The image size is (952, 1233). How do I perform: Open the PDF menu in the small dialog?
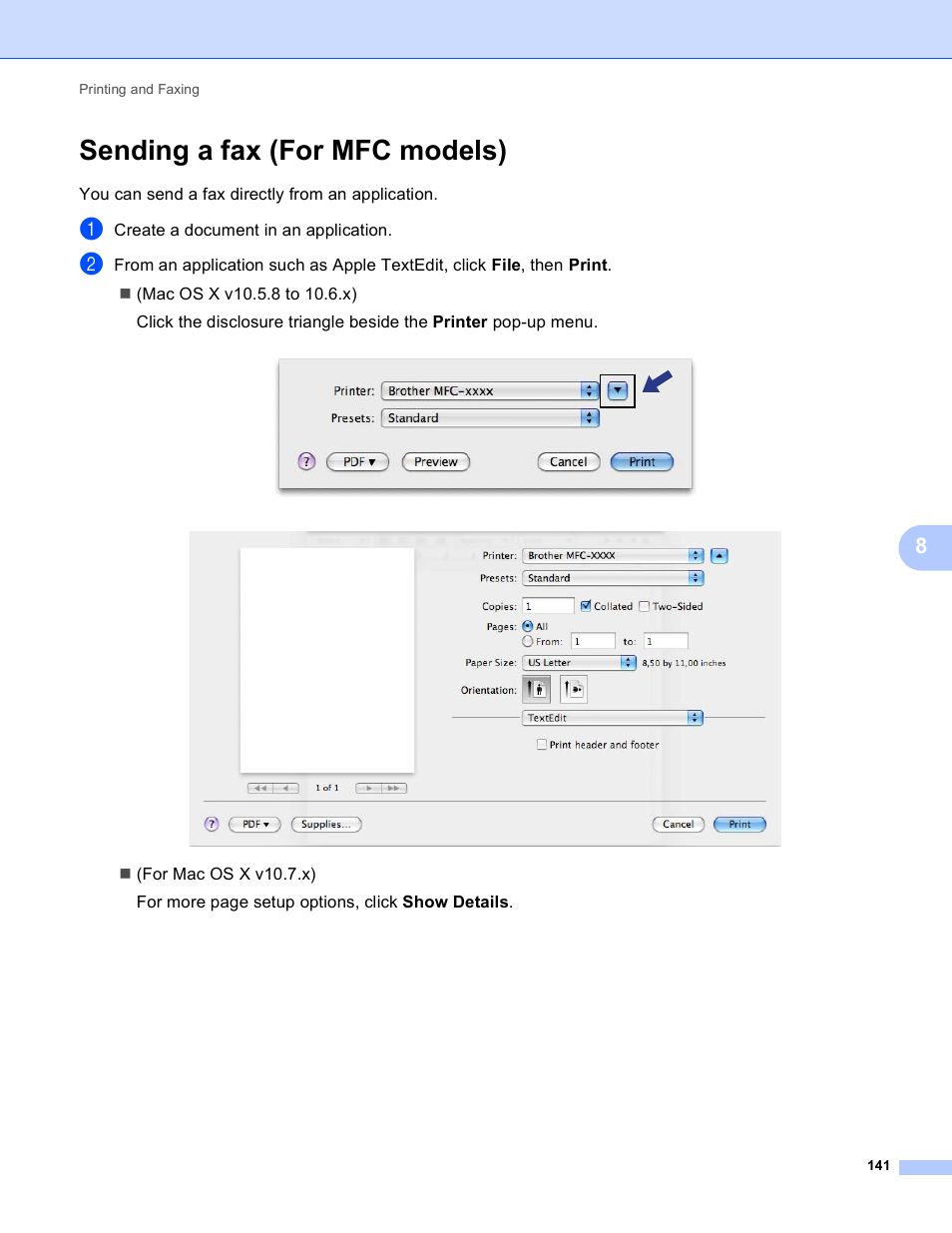358,462
